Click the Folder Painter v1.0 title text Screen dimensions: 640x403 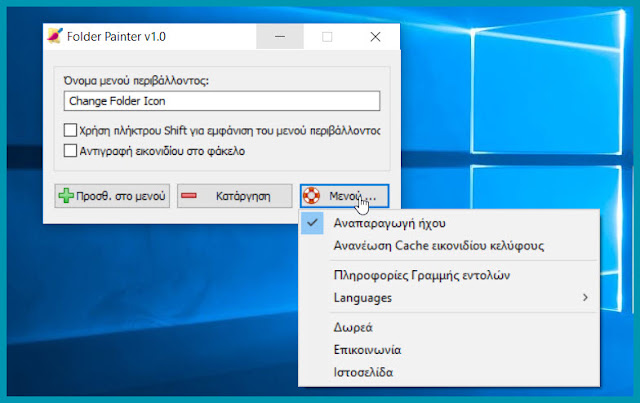point(116,37)
